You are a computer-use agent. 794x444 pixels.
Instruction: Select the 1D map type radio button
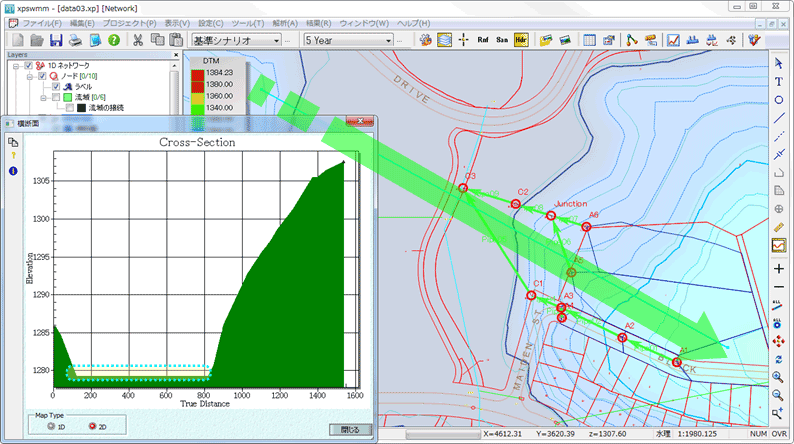tap(52, 425)
